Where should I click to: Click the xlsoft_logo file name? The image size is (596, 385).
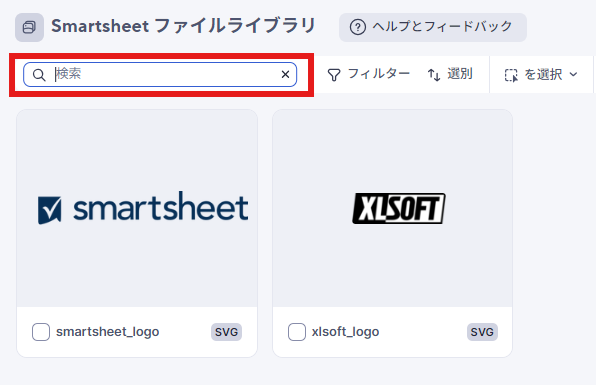(346, 332)
